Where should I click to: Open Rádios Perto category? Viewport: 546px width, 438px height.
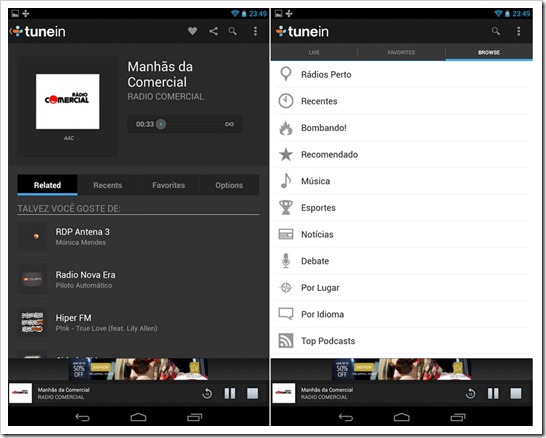pos(402,74)
